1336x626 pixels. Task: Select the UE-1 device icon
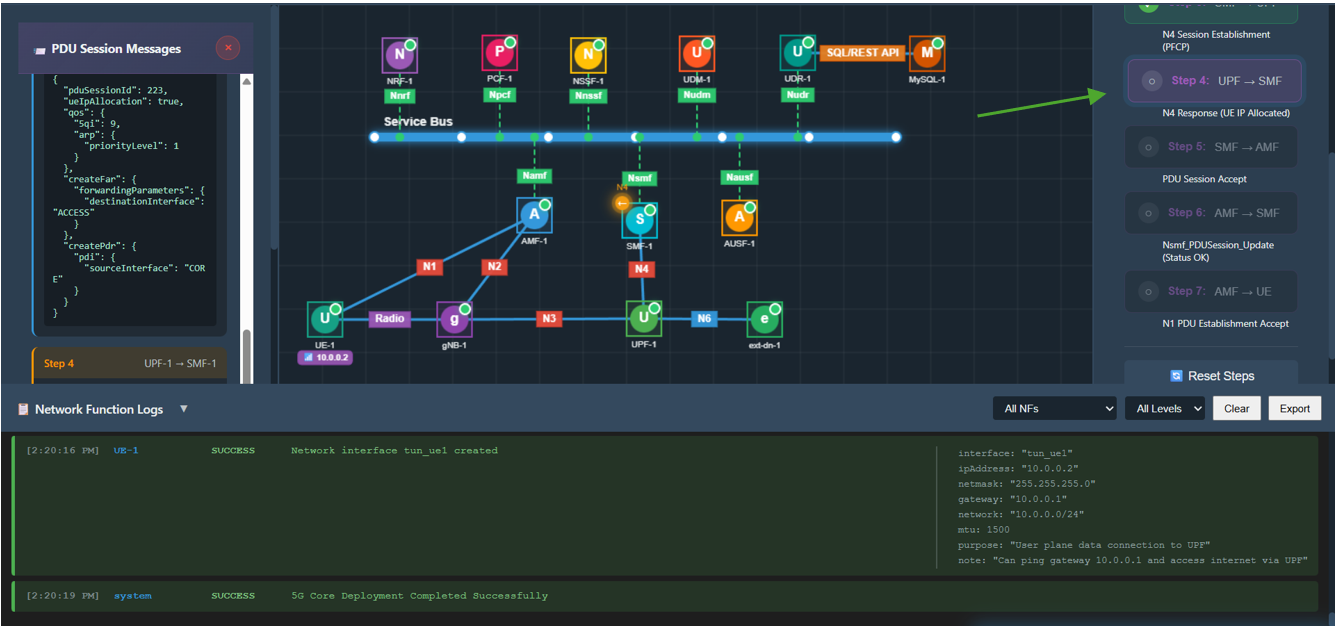pos(324,320)
